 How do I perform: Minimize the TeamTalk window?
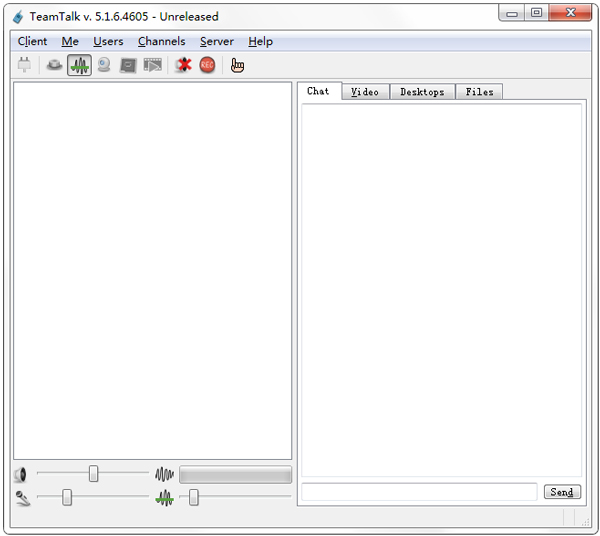tap(512, 13)
